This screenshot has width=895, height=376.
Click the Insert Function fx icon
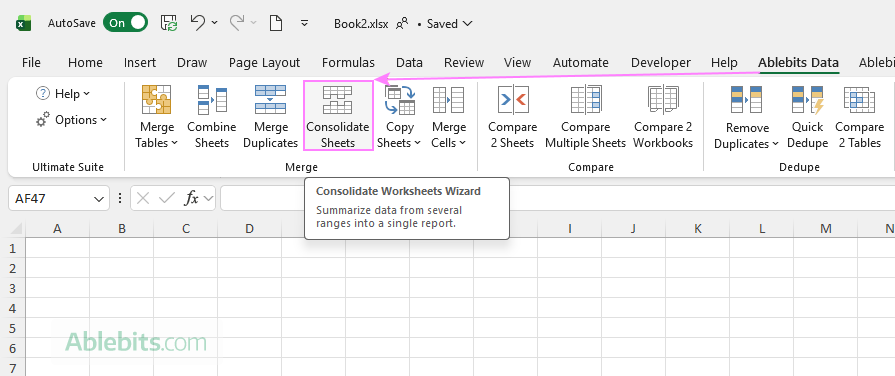pos(191,199)
